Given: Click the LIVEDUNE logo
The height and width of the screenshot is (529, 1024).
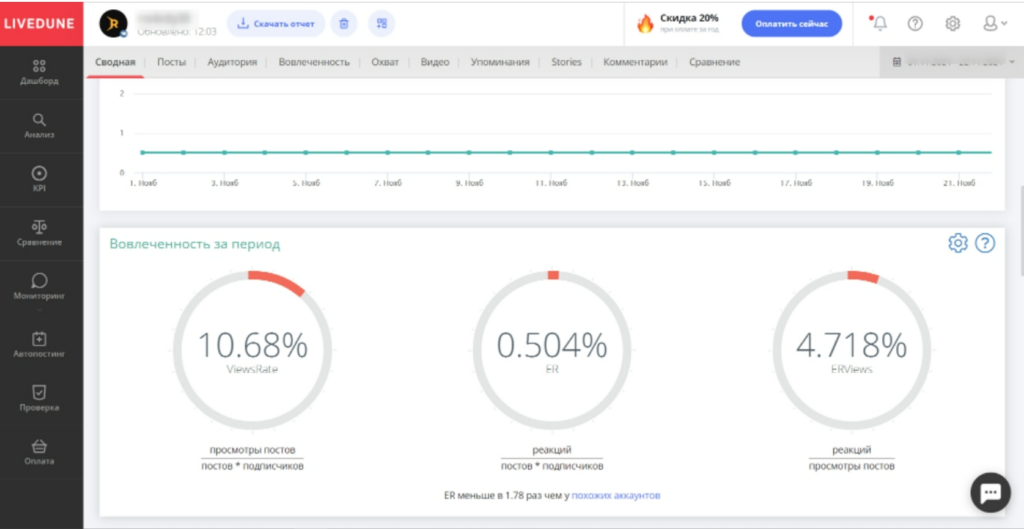Looking at the screenshot, I should pyautogui.click(x=41, y=24).
